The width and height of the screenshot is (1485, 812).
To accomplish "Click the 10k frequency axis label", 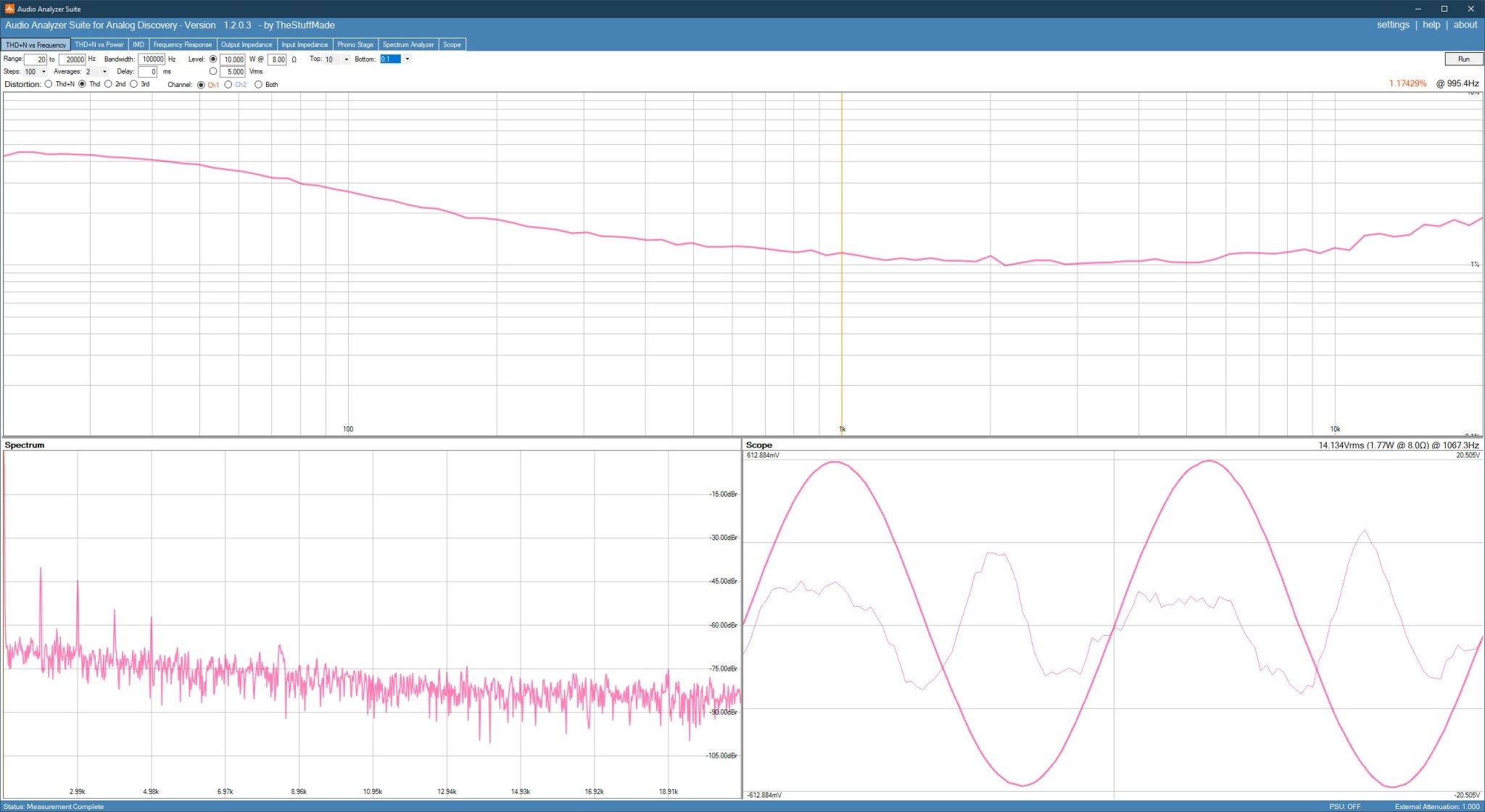I will (1335, 429).
